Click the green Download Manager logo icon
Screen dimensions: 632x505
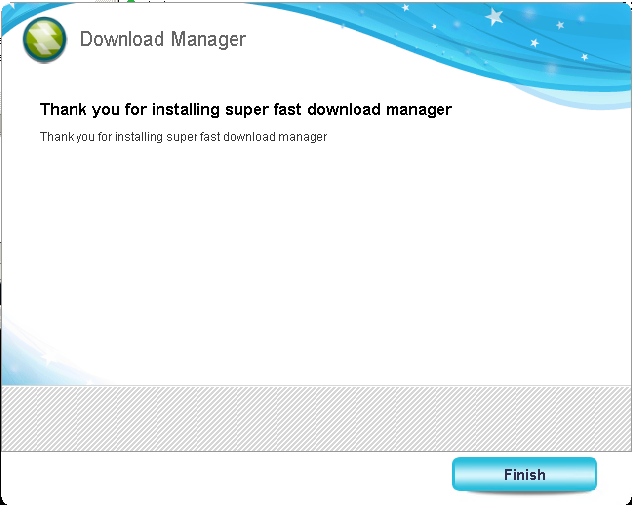point(45,40)
